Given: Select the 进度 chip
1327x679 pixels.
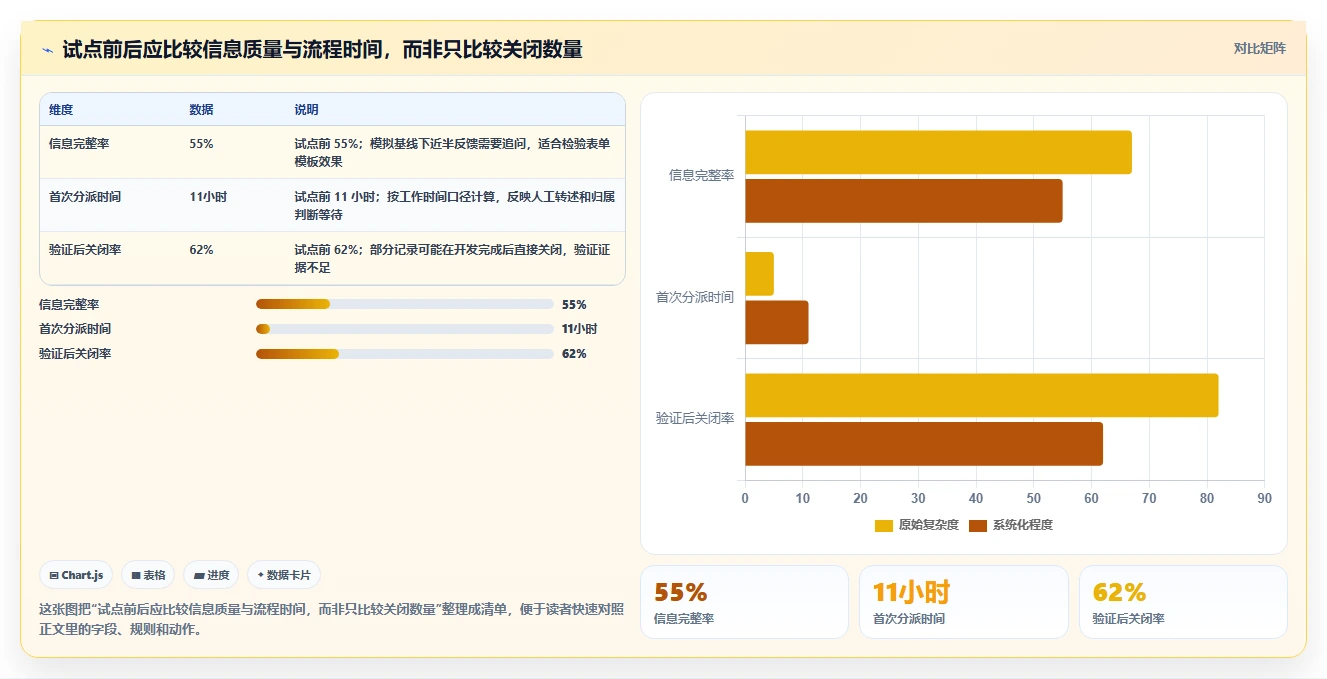Looking at the screenshot, I should point(211,575).
